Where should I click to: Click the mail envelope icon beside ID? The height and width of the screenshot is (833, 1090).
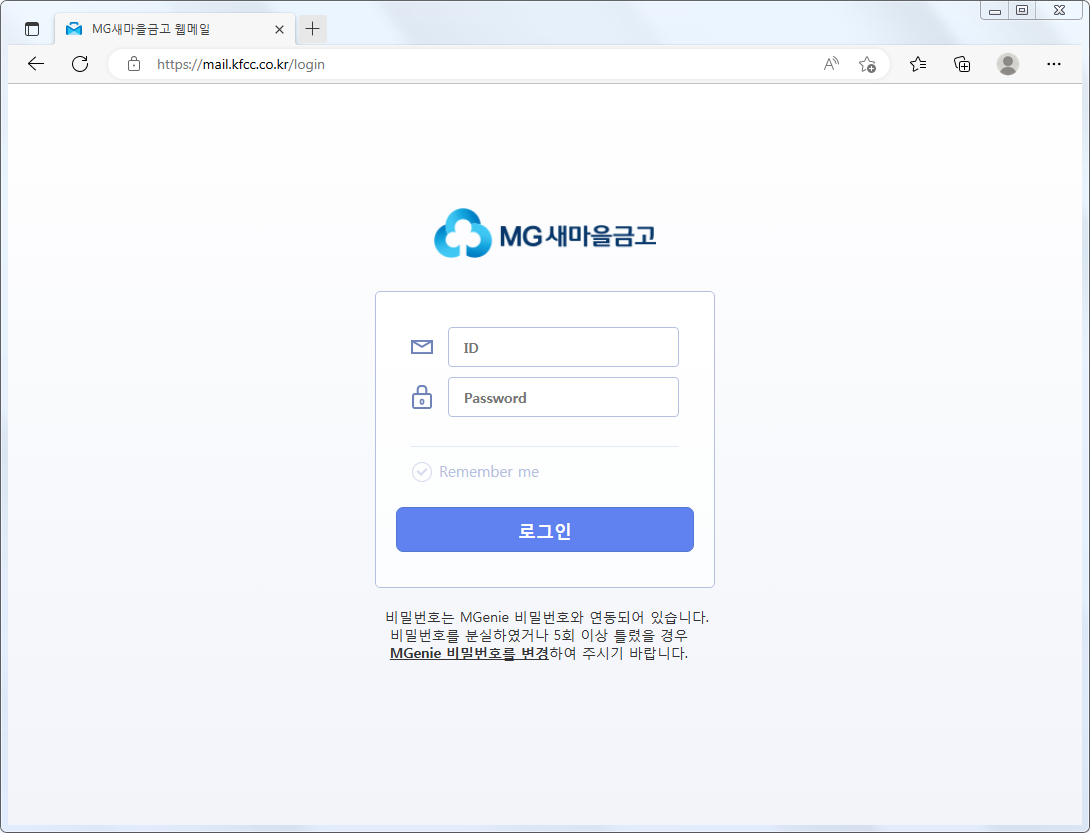pos(422,347)
